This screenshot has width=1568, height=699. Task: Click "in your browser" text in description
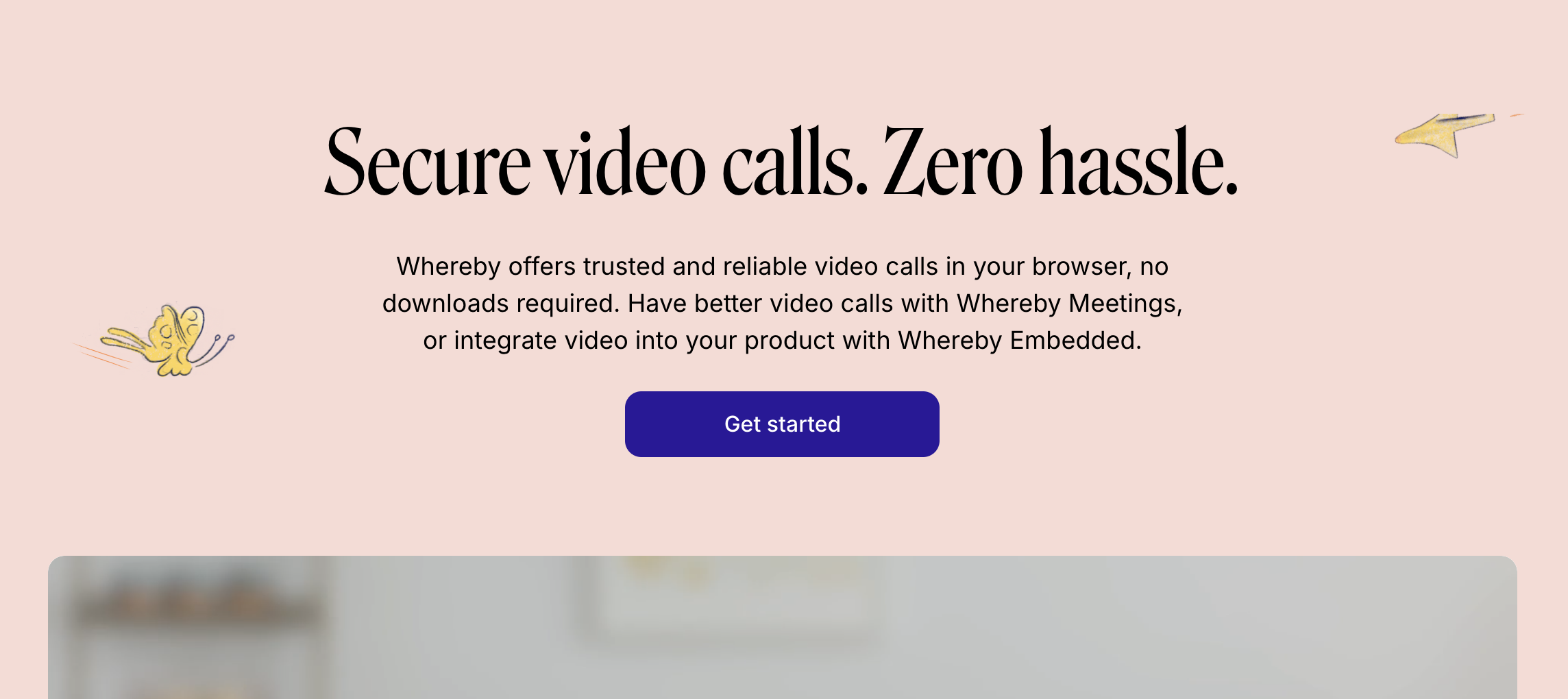point(1038,267)
